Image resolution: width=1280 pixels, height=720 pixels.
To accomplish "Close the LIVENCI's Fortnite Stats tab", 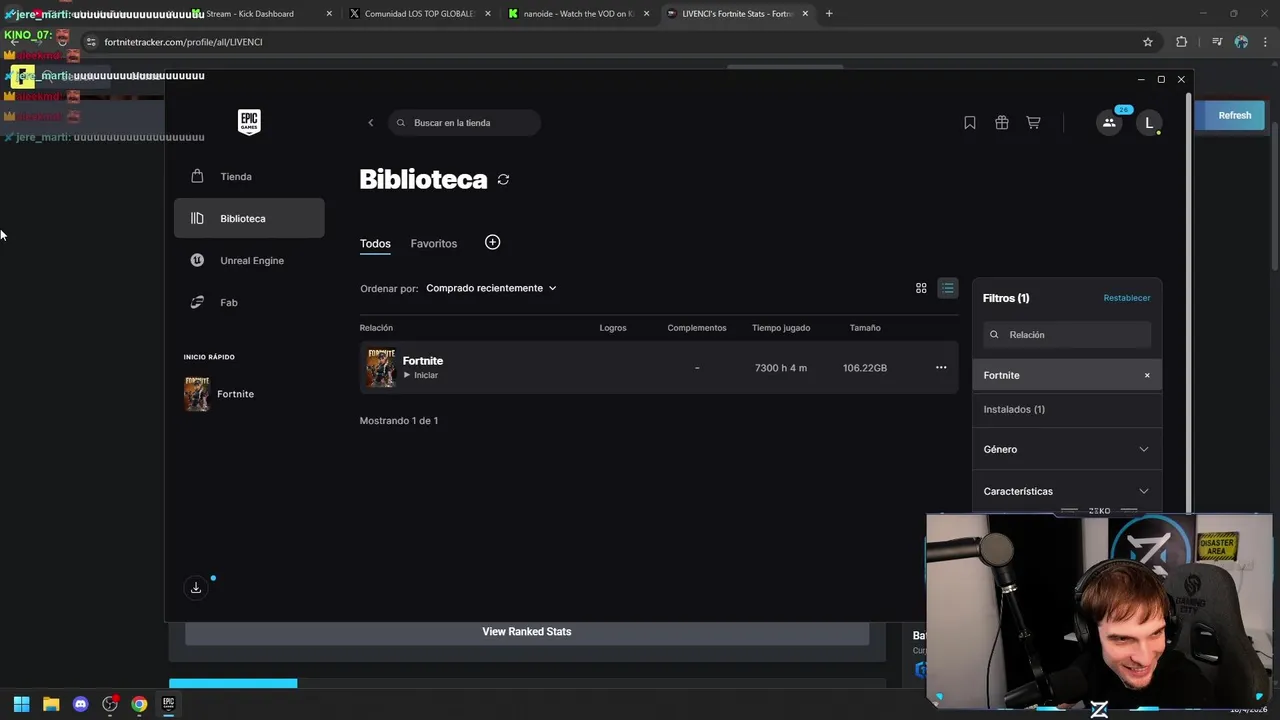I will tap(805, 14).
